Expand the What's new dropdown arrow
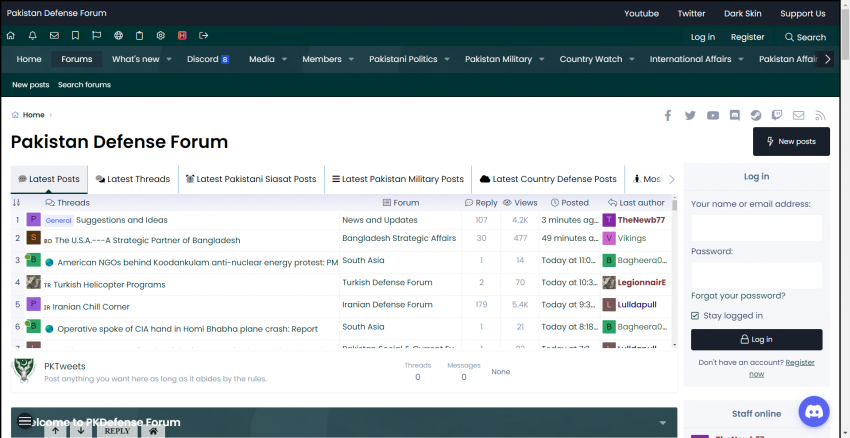850x438 pixels. coord(169,59)
